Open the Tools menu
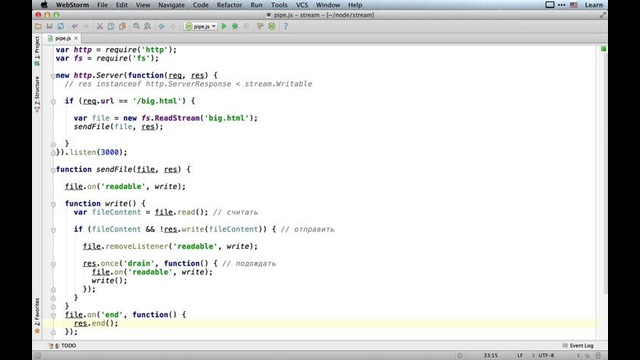Image resolution: width=640 pixels, height=360 pixels. coord(279,5)
